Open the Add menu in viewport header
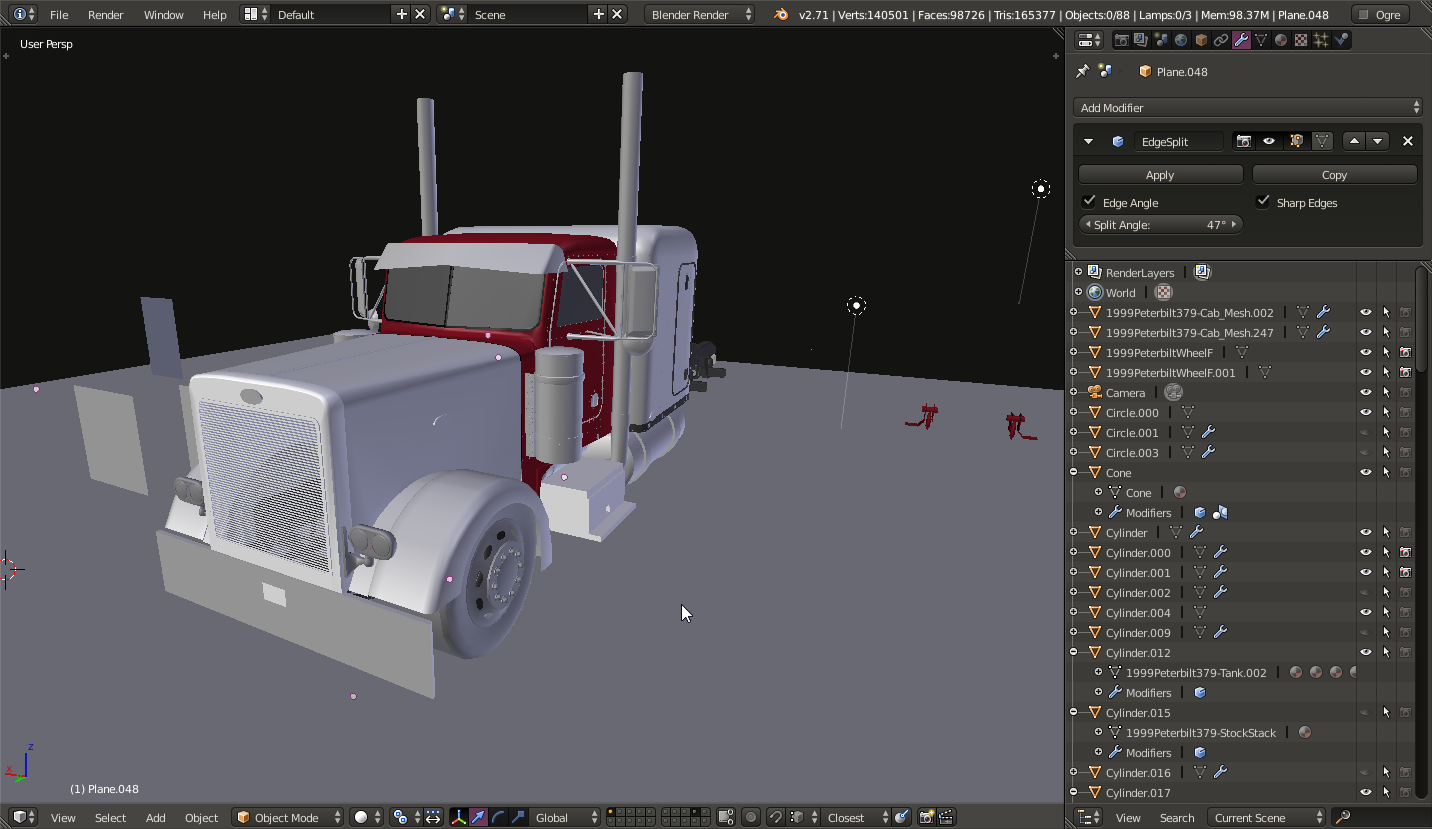 point(155,817)
